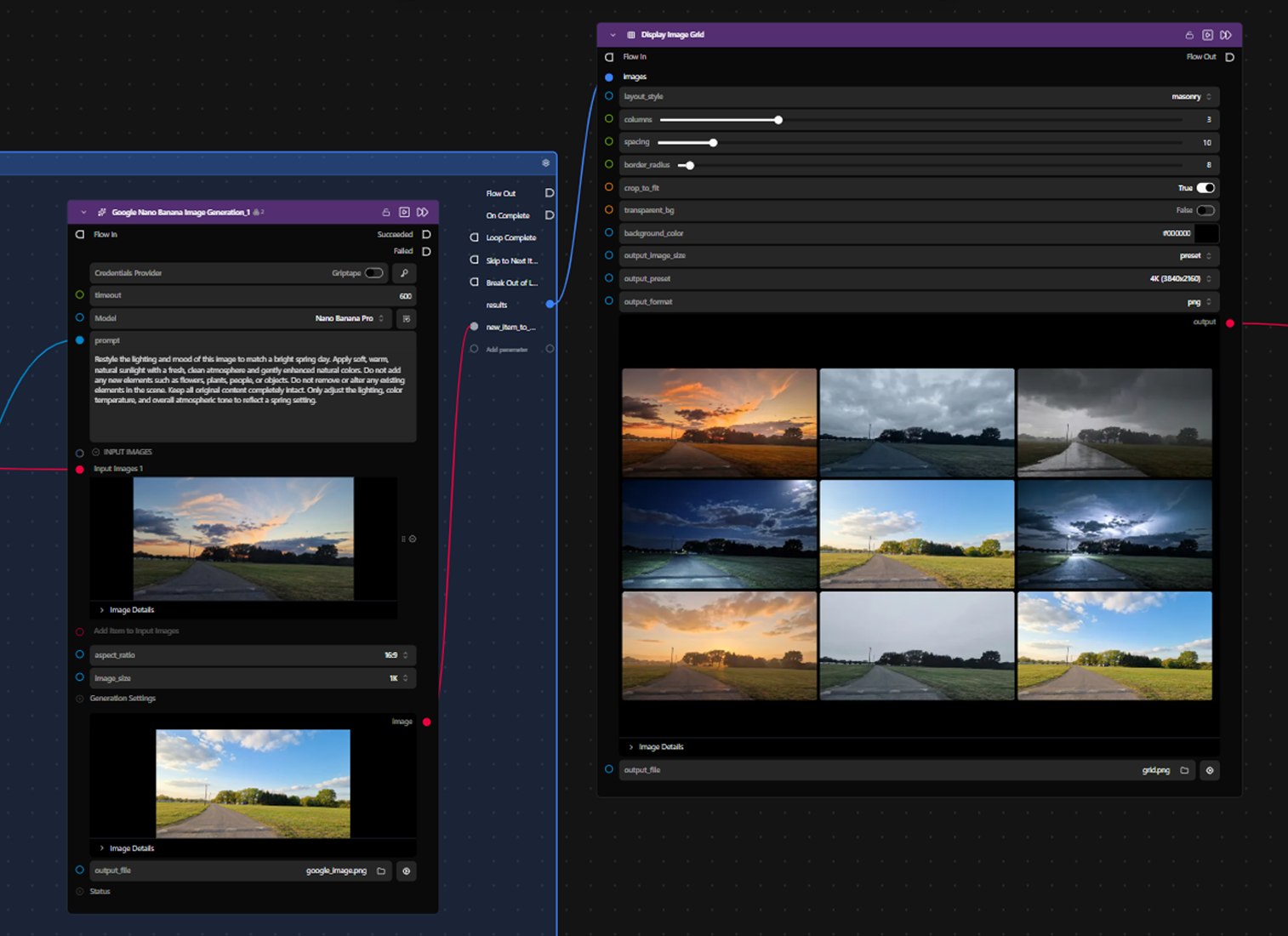
Task: Disable the crop_to_fit toggle
Action: [1205, 188]
